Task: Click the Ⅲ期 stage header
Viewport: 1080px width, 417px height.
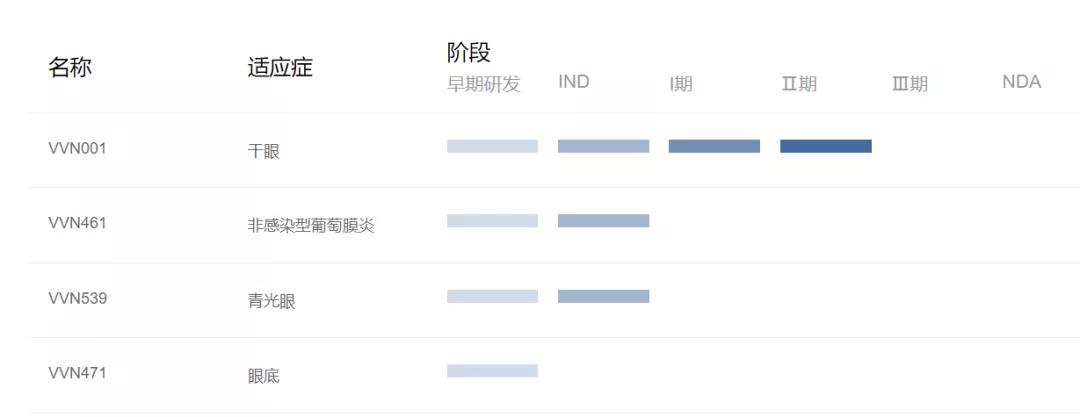Action: (x=910, y=84)
